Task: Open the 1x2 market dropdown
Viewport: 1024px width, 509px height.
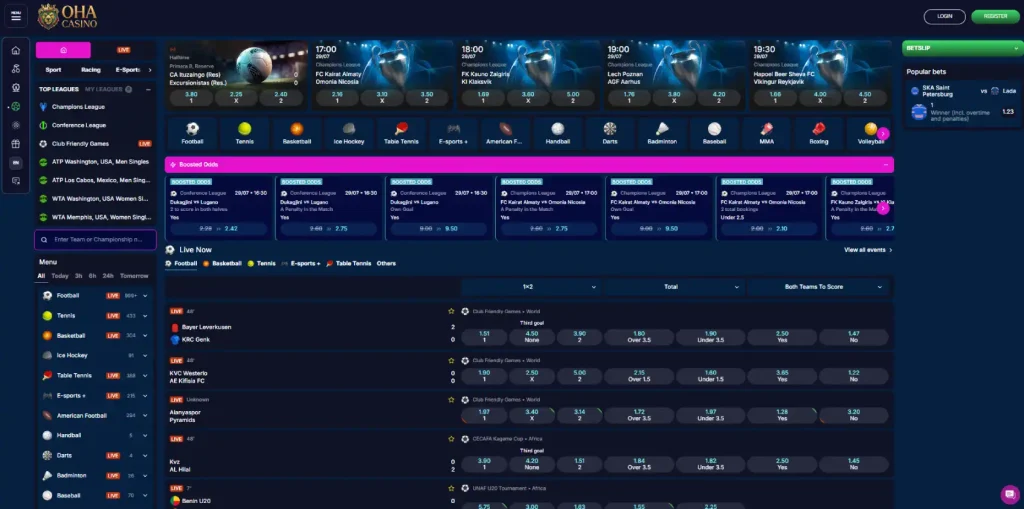Action: (x=531, y=287)
